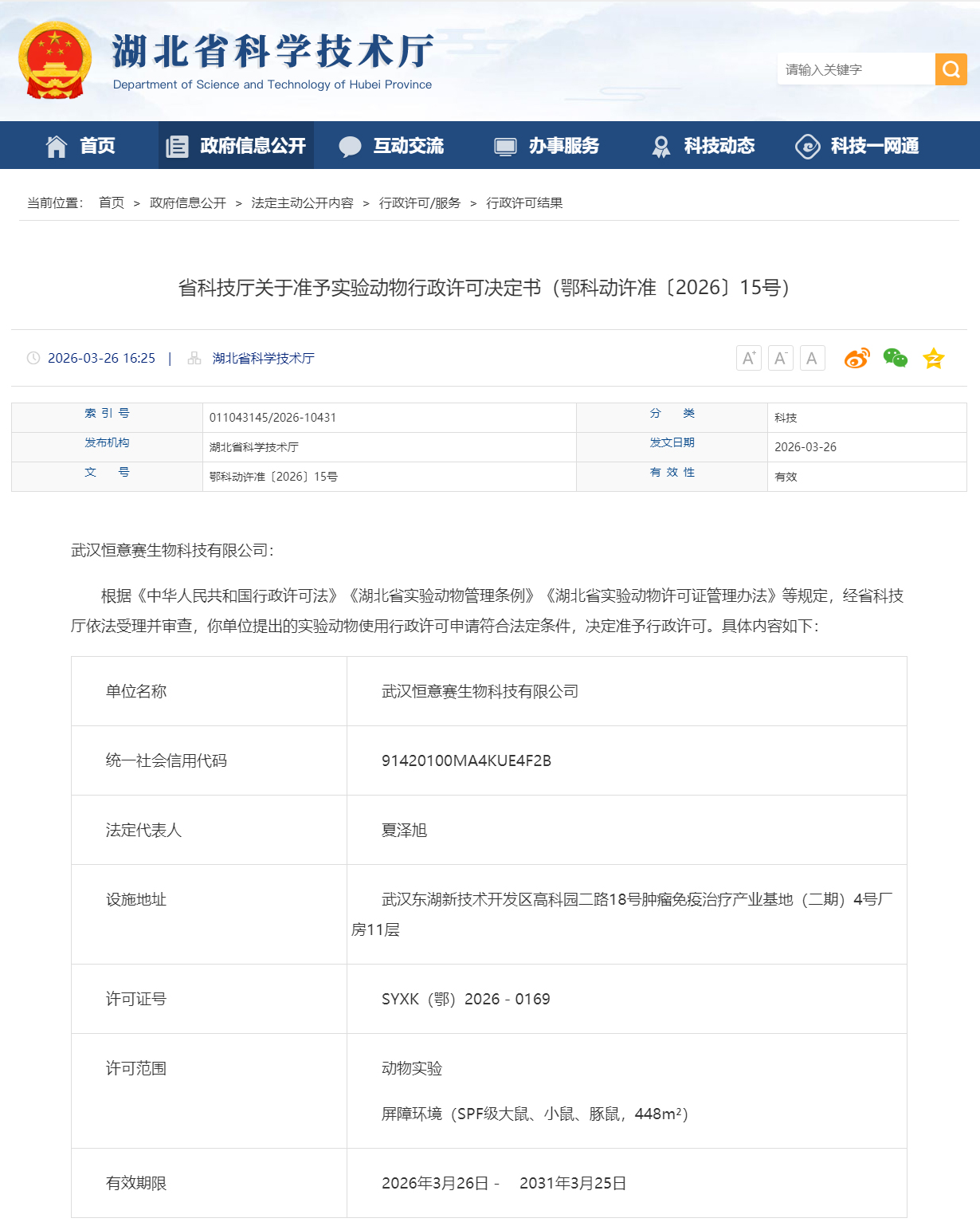Reset font size with plain A icon
The image size is (980, 1226).
pos(812,358)
